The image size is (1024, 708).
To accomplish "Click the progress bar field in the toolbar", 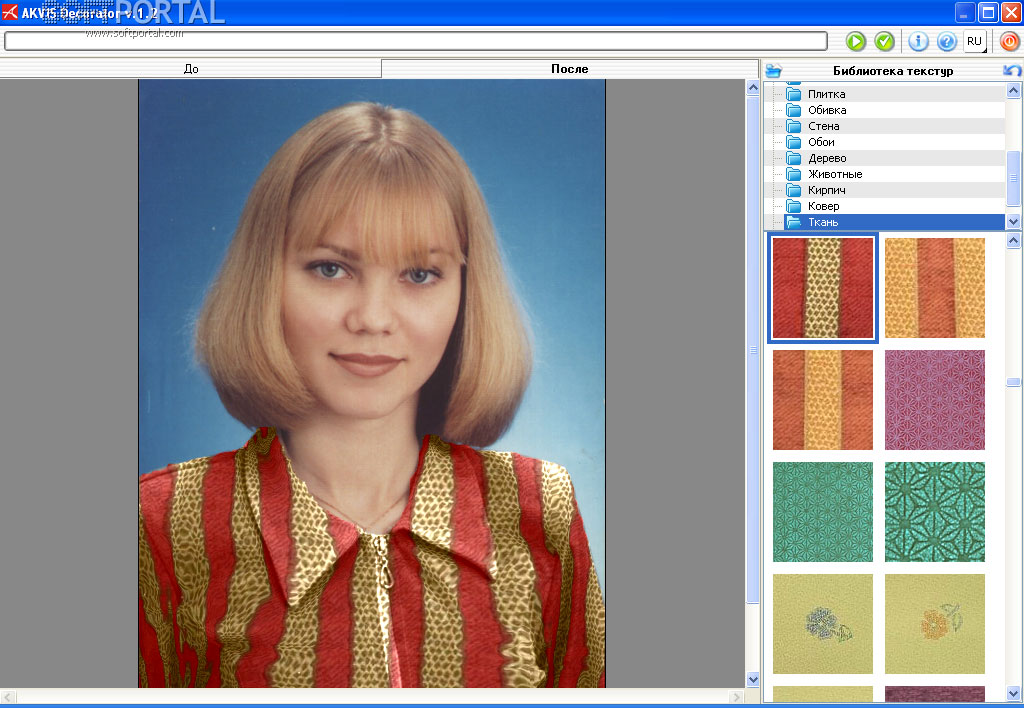I will (416, 41).
